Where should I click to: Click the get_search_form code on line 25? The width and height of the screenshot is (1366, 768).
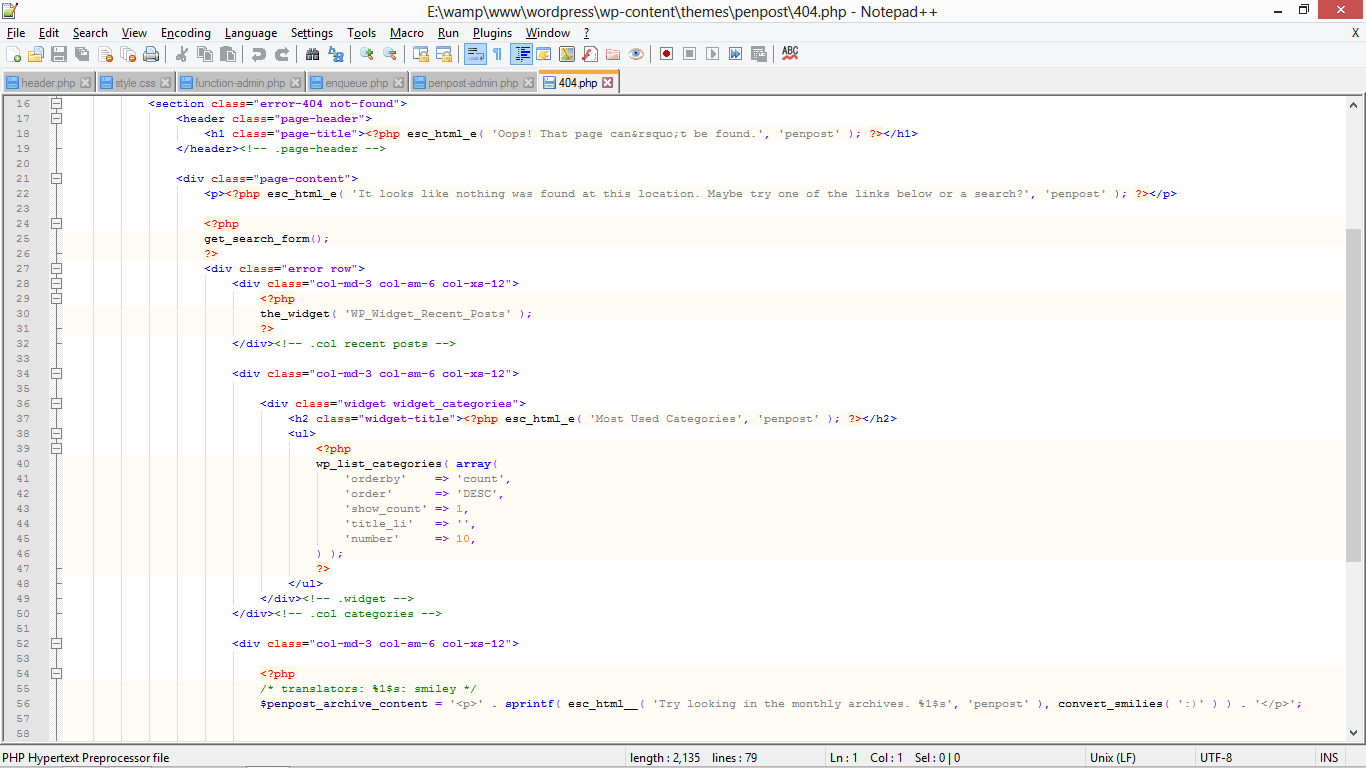tap(267, 239)
